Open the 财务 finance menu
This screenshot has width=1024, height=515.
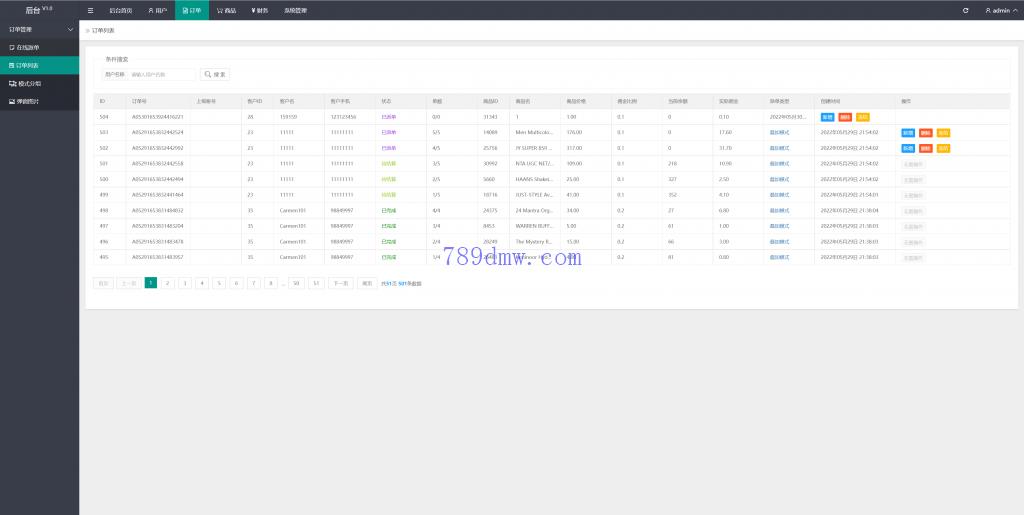(x=259, y=10)
